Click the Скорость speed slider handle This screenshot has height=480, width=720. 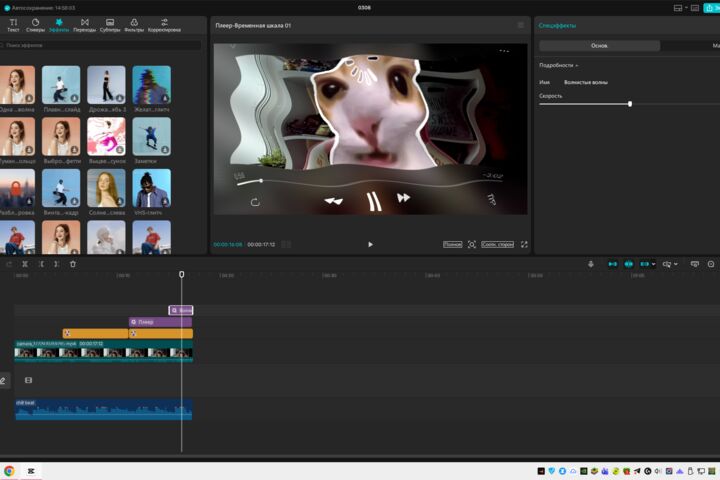point(630,104)
